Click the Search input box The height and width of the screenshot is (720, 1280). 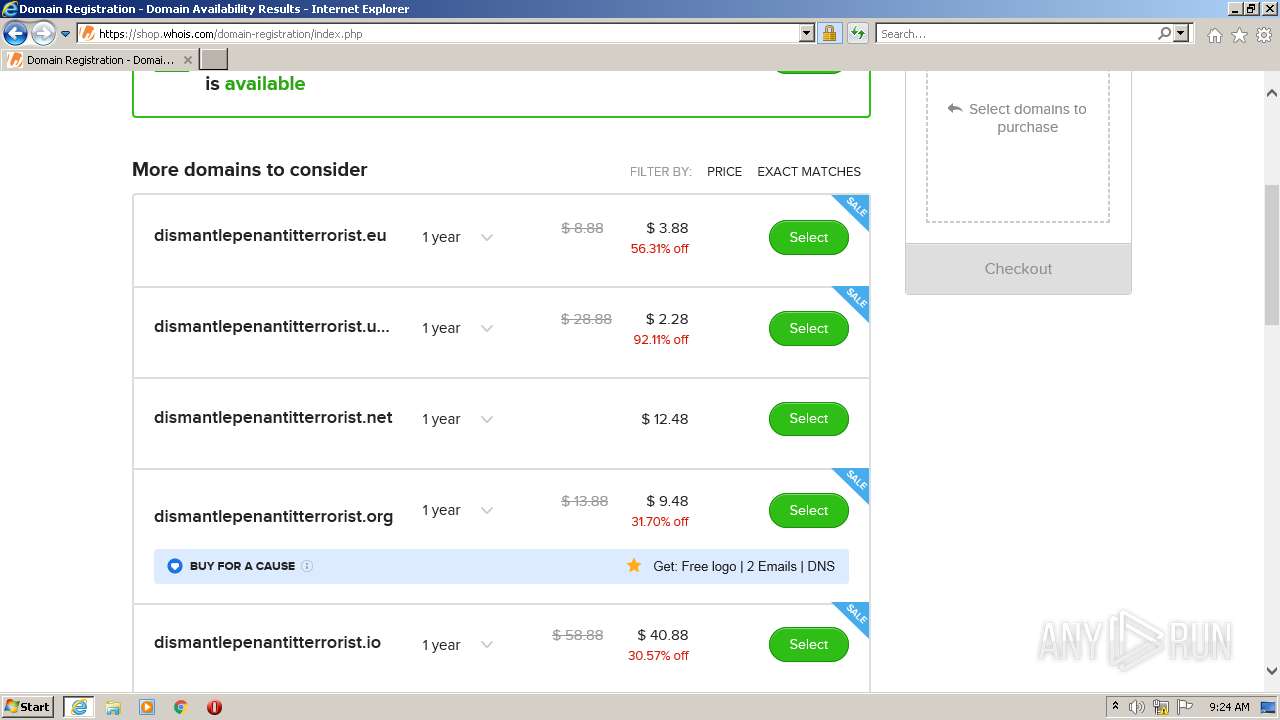[1016, 33]
